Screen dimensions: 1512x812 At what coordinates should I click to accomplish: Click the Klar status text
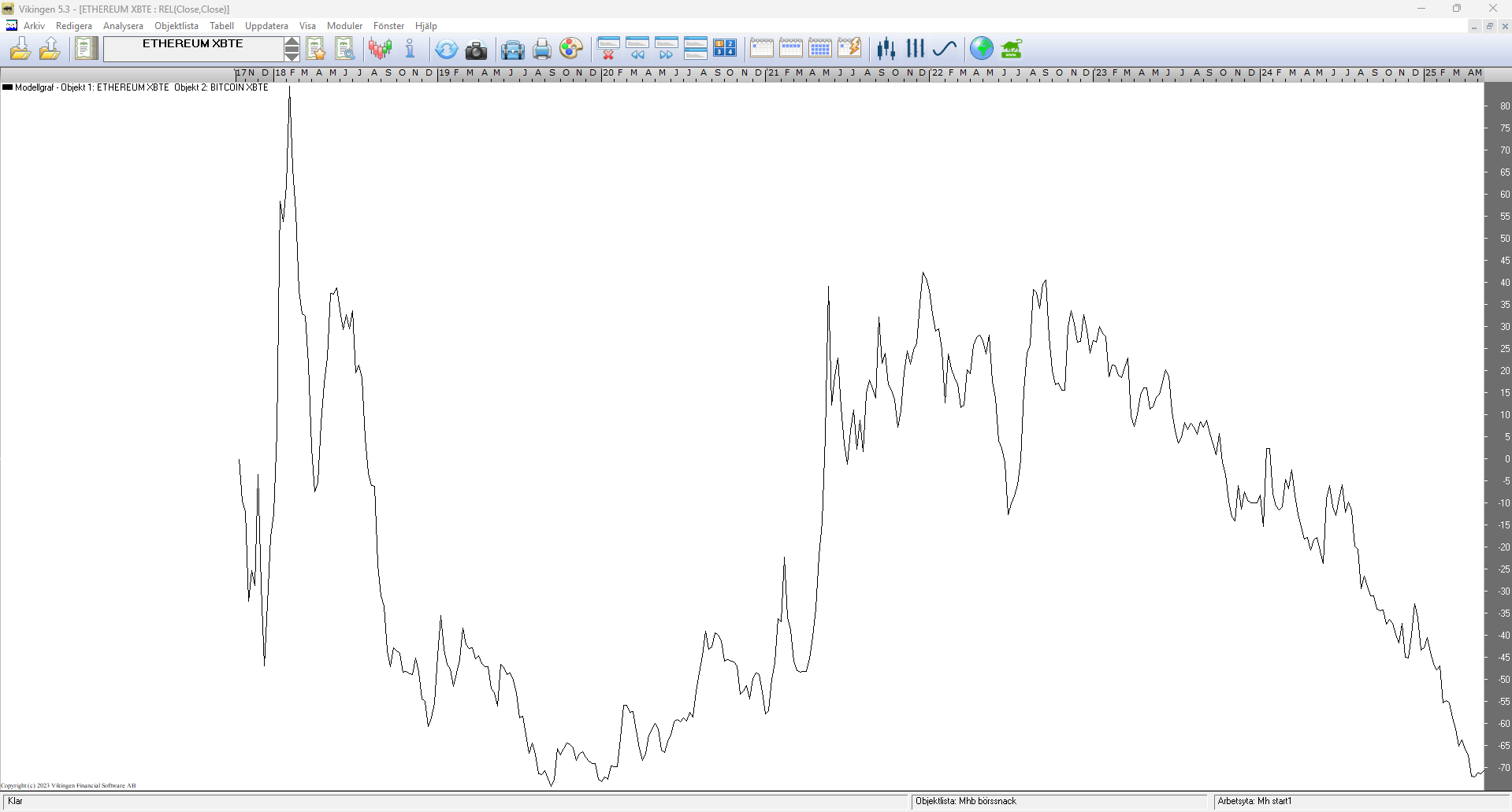point(16,801)
